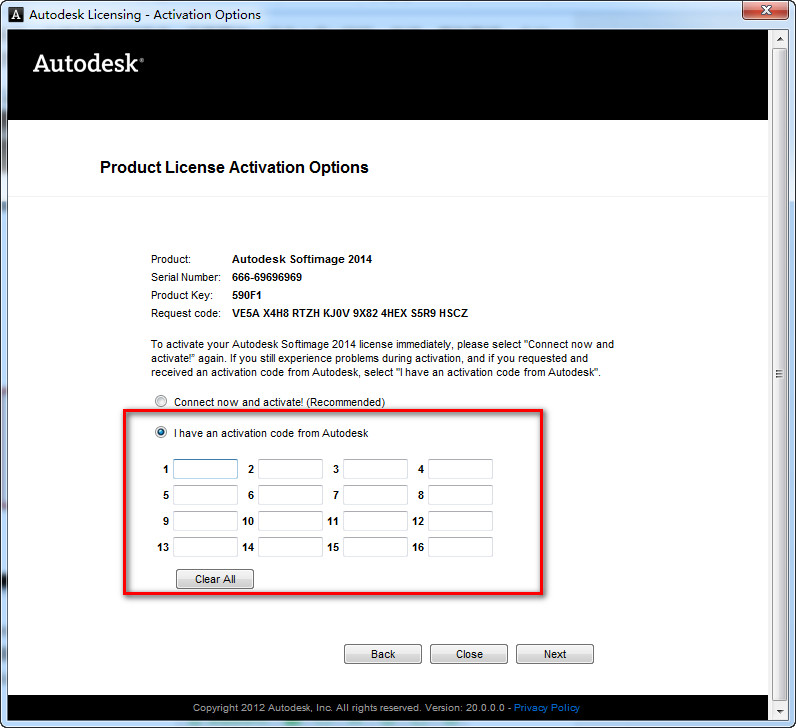This screenshot has width=796, height=728.
Task: Click the serial number 666-69696969
Action: click(x=267, y=277)
